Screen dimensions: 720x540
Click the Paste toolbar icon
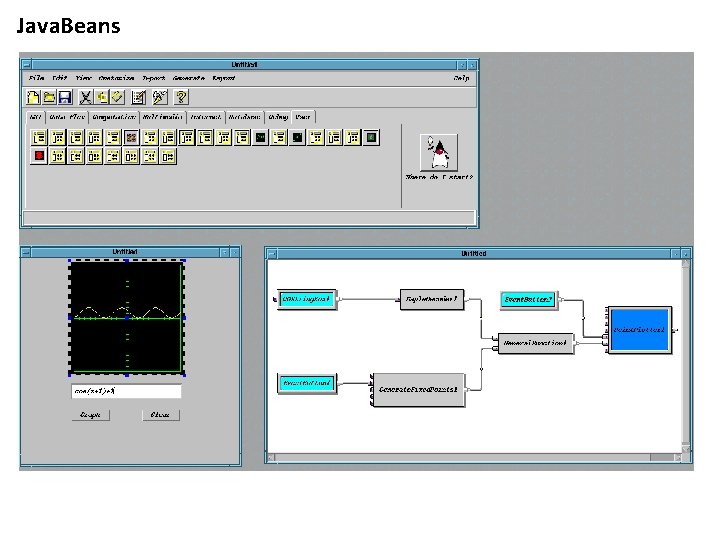point(118,97)
